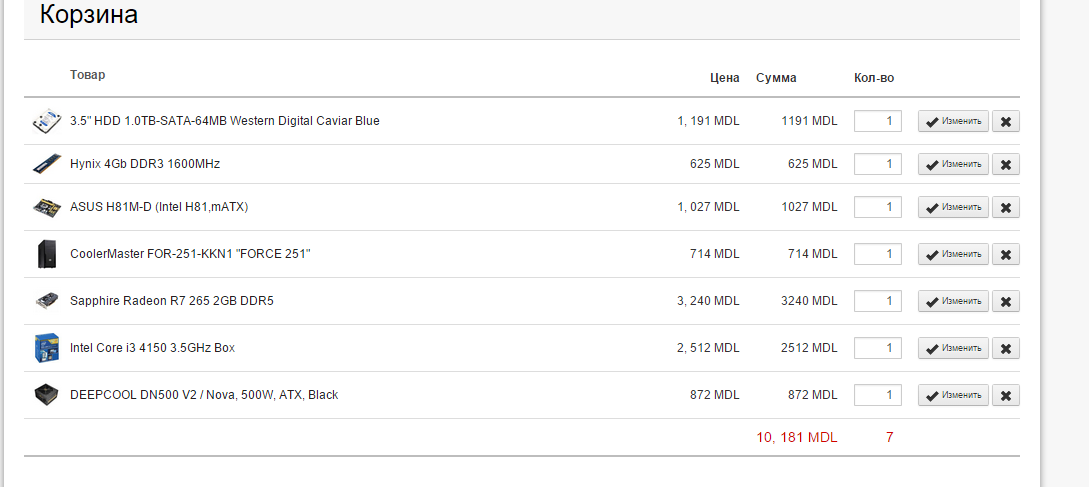Click the Кол-во column header

[874, 79]
